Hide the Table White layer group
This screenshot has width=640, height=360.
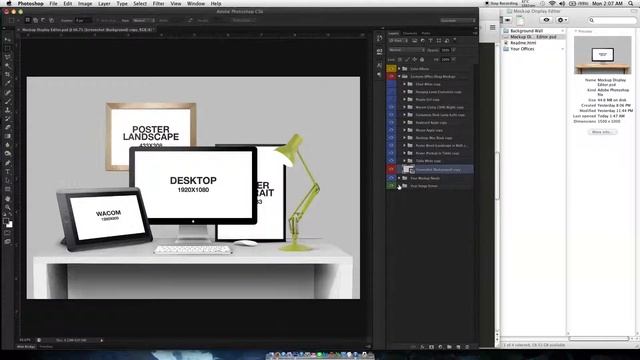391,161
